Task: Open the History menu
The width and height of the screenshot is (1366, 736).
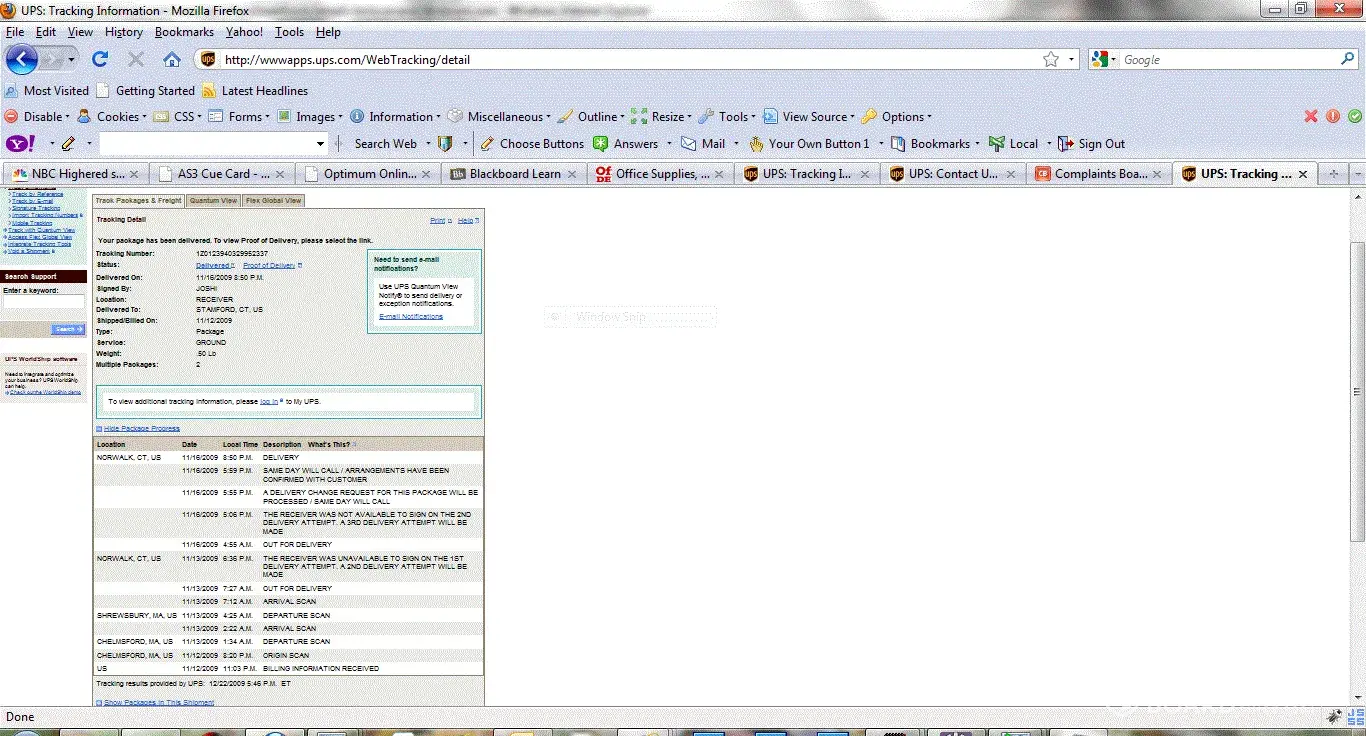Action: coord(123,32)
